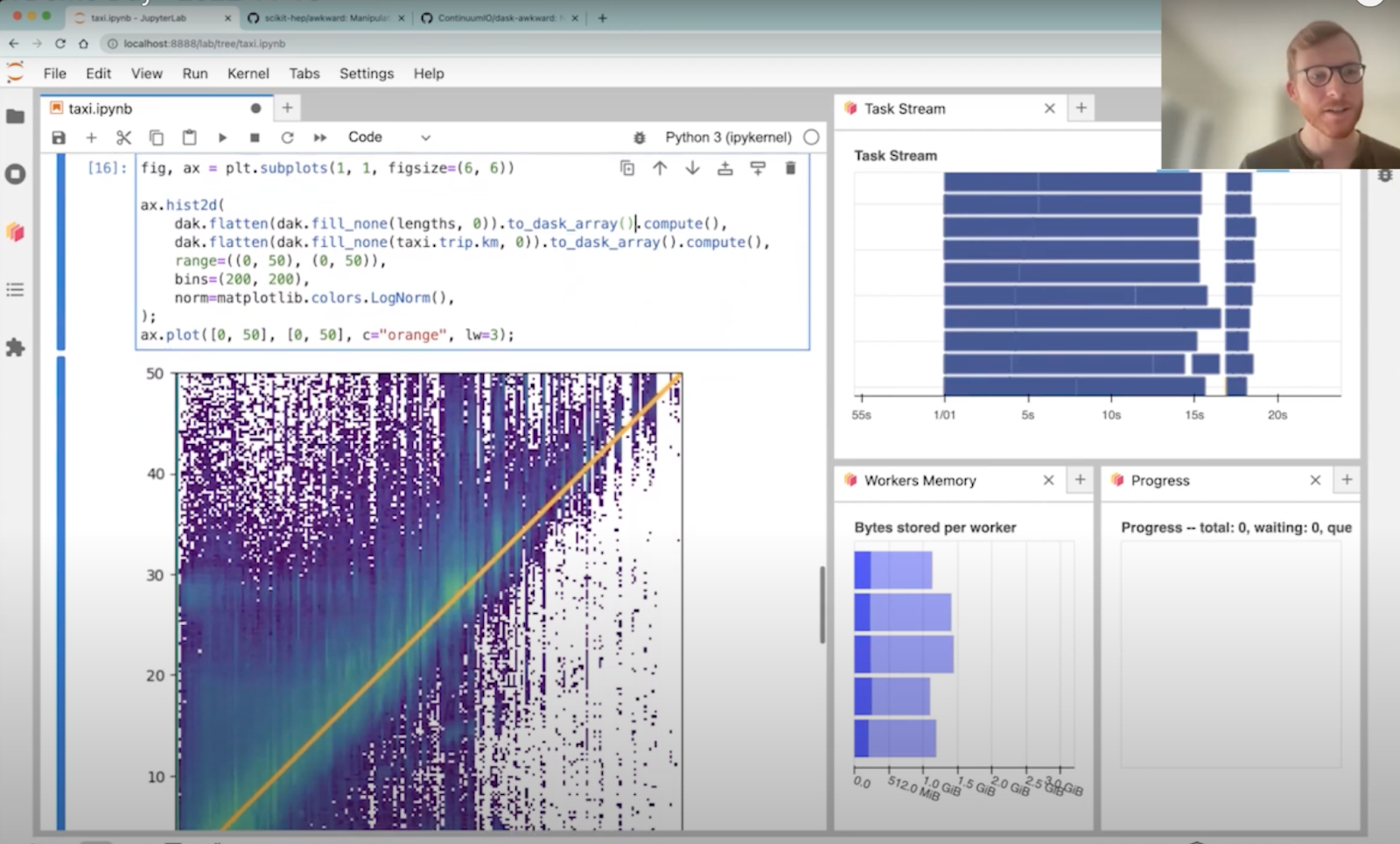Open the Kernel menu
This screenshot has width=1400, height=844.
(248, 74)
